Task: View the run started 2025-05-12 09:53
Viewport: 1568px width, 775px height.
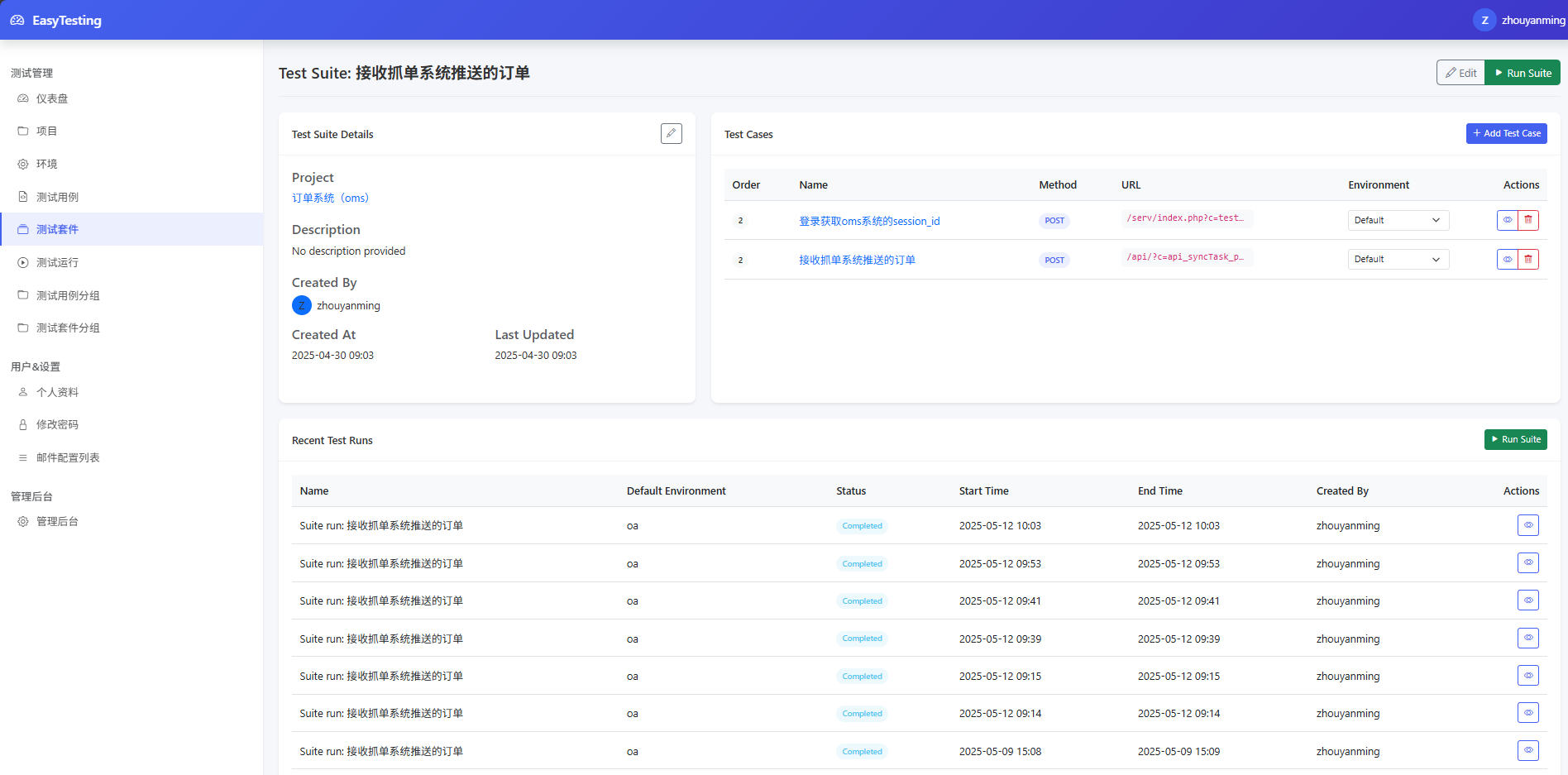Action: pos(1528,562)
